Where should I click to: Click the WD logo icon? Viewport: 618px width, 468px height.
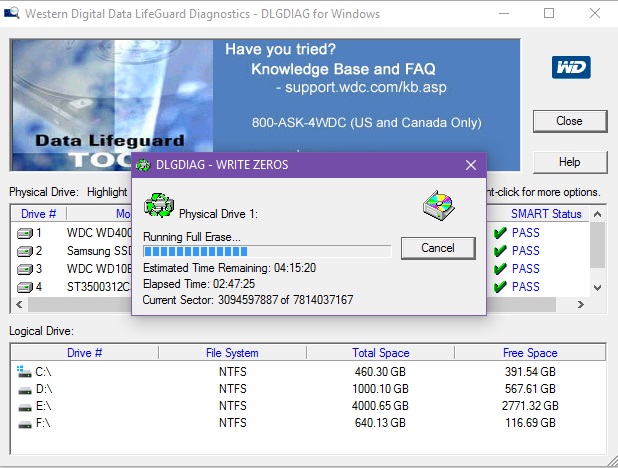[570, 68]
